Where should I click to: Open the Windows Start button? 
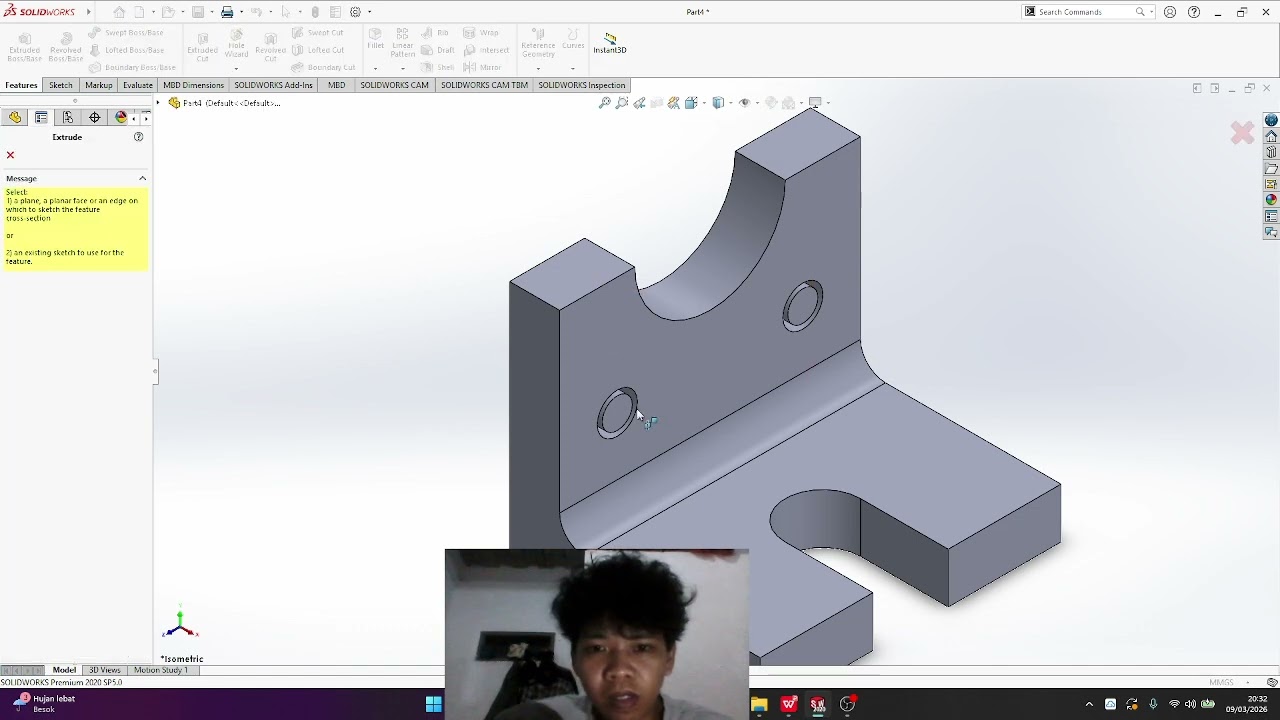pyautogui.click(x=433, y=704)
